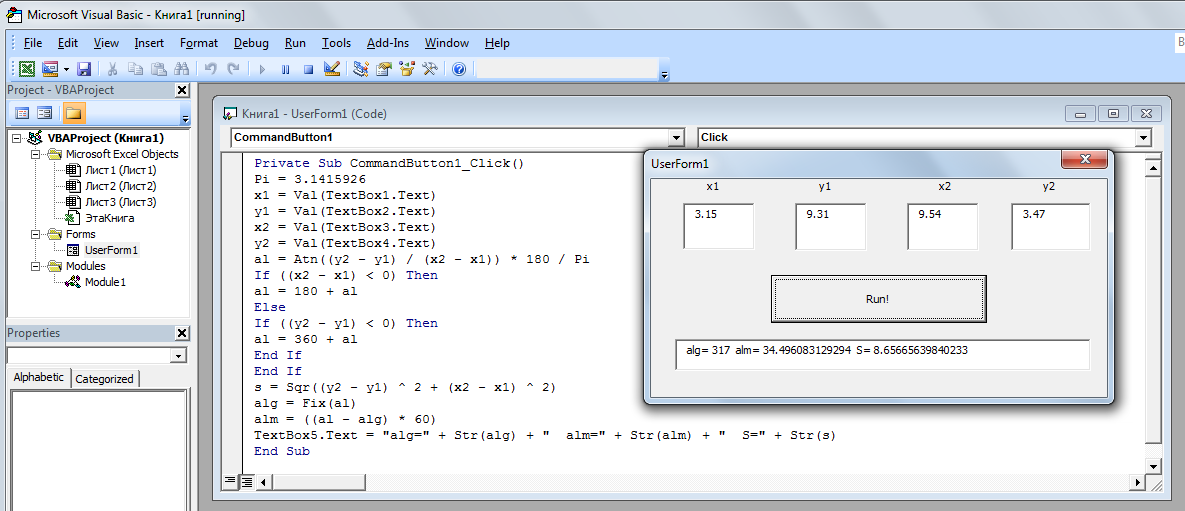Image resolution: width=1185 pixels, height=511 pixels.
Task: Open the Window menu
Action: tap(447, 43)
